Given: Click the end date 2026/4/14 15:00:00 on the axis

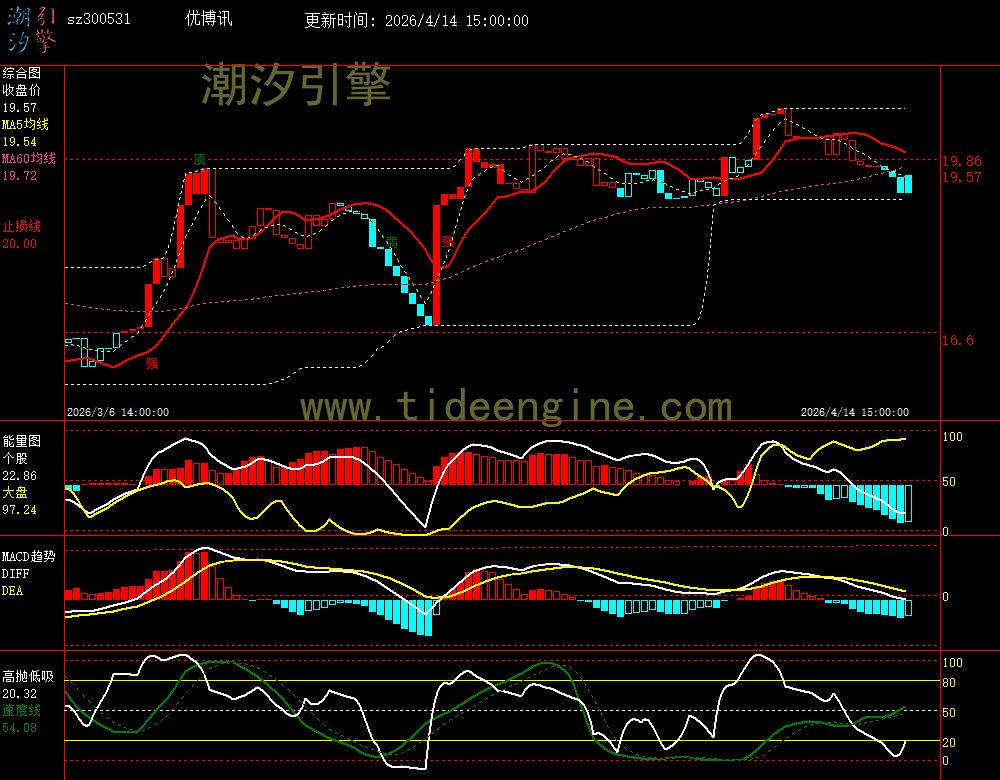Looking at the screenshot, I should [855, 412].
